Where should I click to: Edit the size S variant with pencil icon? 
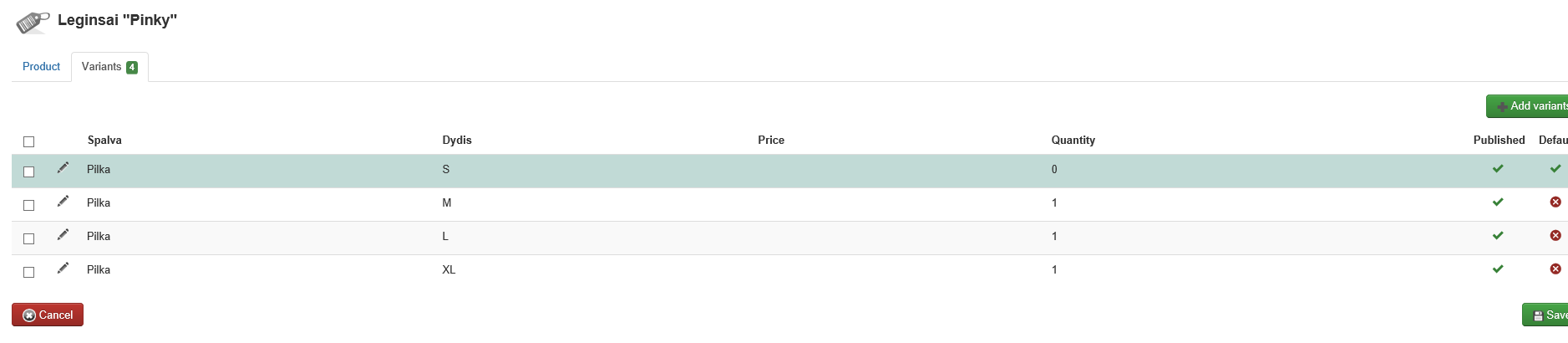(63, 168)
